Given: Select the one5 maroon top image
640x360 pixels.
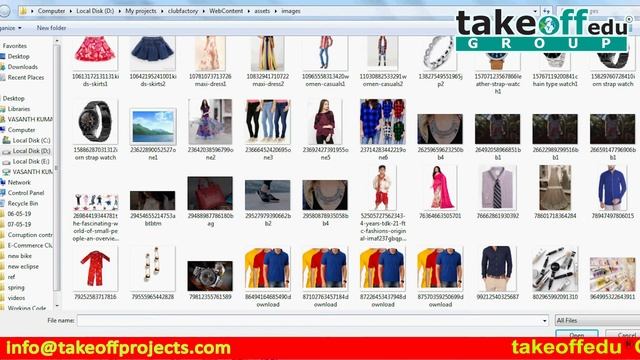Looking at the screenshot, I should point(325,121).
